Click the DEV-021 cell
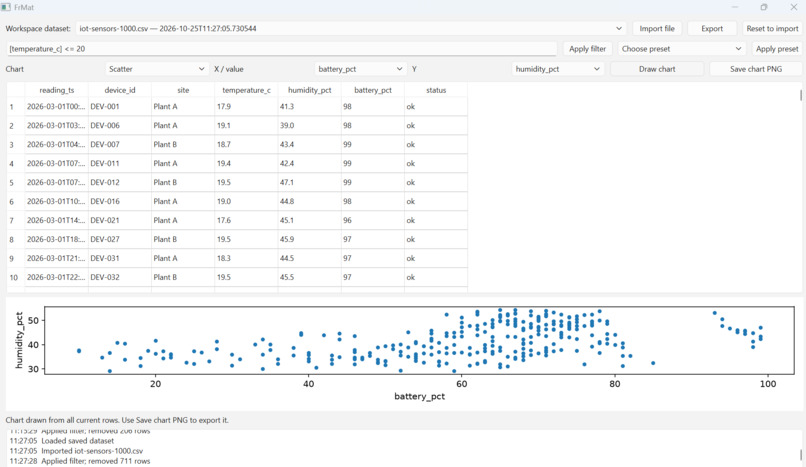This screenshot has height=467, width=806. pos(120,220)
